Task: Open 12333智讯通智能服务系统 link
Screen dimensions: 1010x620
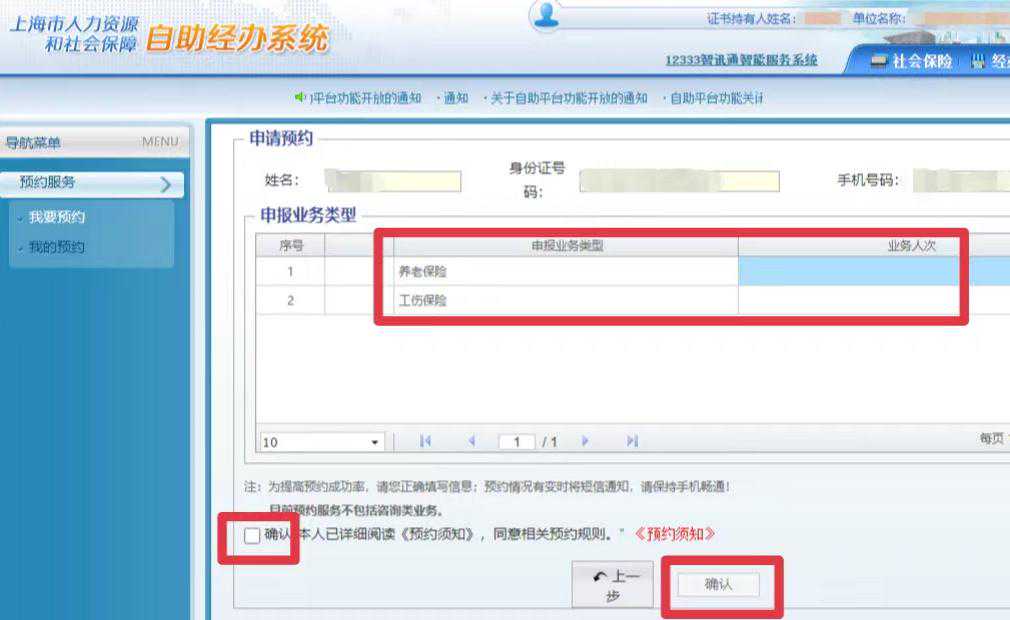Action: tap(741, 61)
